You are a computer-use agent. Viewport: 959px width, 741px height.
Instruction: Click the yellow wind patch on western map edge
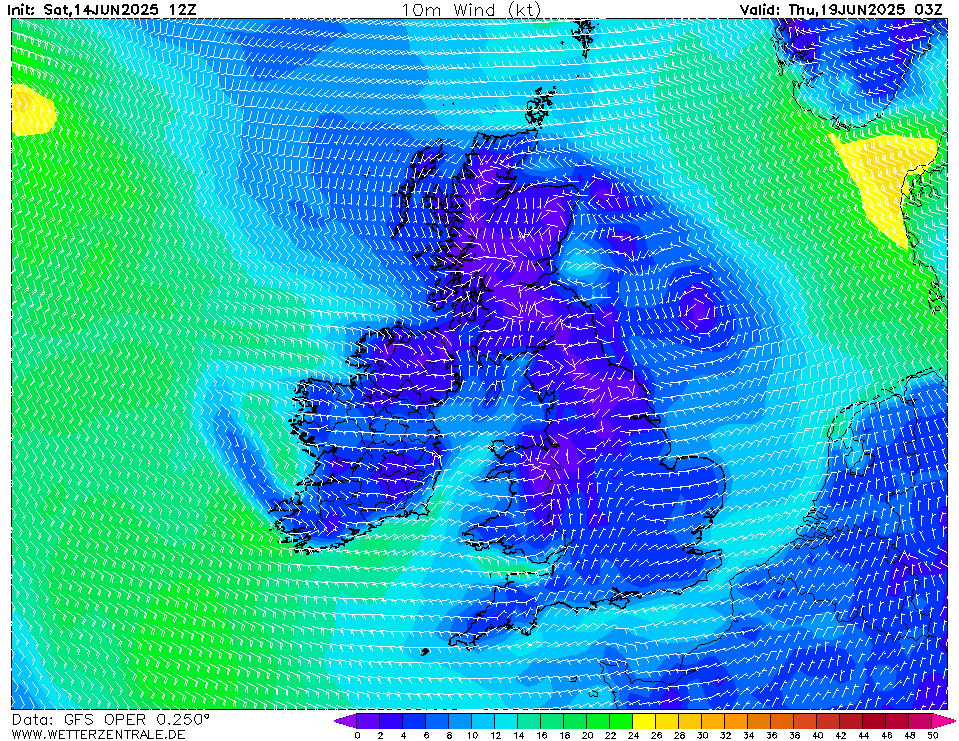coord(32,110)
